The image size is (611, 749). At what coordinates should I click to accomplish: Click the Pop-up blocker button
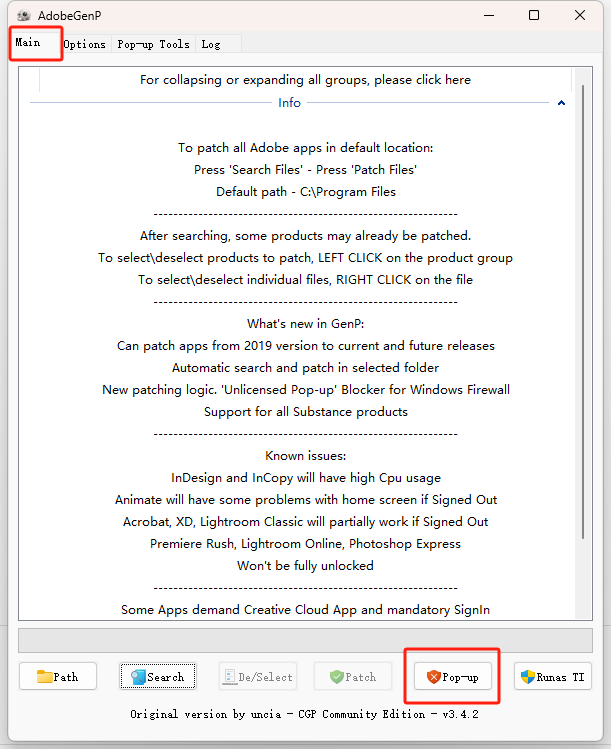coord(453,676)
